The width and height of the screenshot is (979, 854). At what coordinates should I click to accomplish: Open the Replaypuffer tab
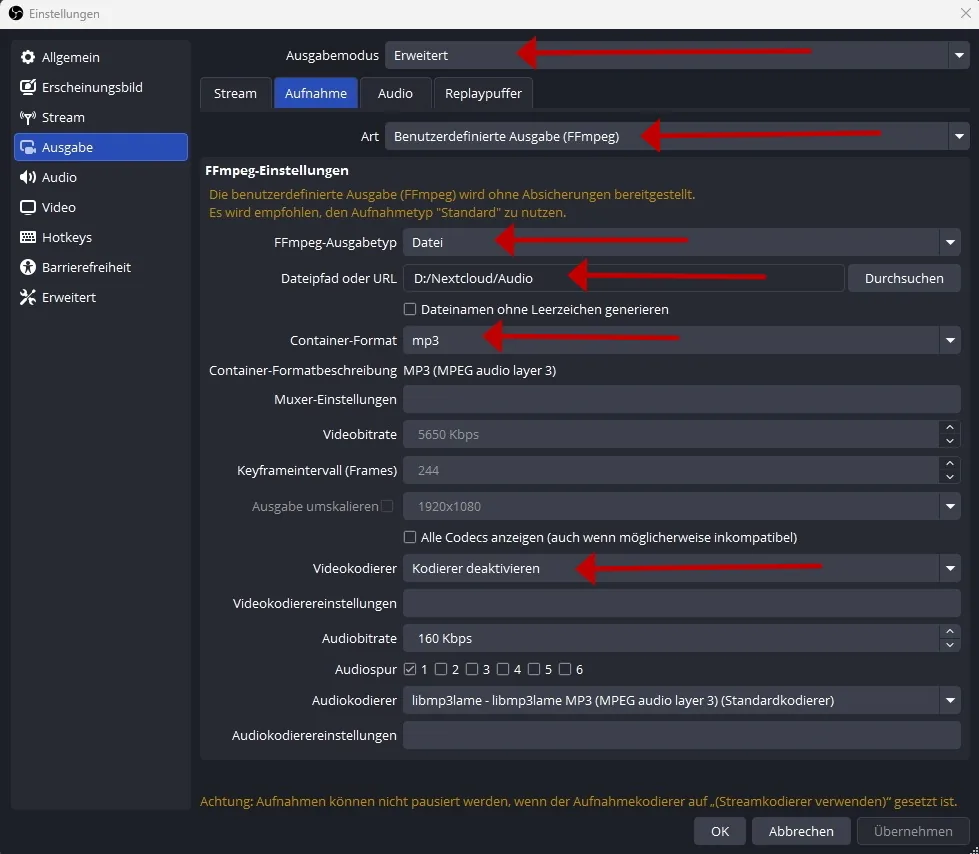point(483,93)
